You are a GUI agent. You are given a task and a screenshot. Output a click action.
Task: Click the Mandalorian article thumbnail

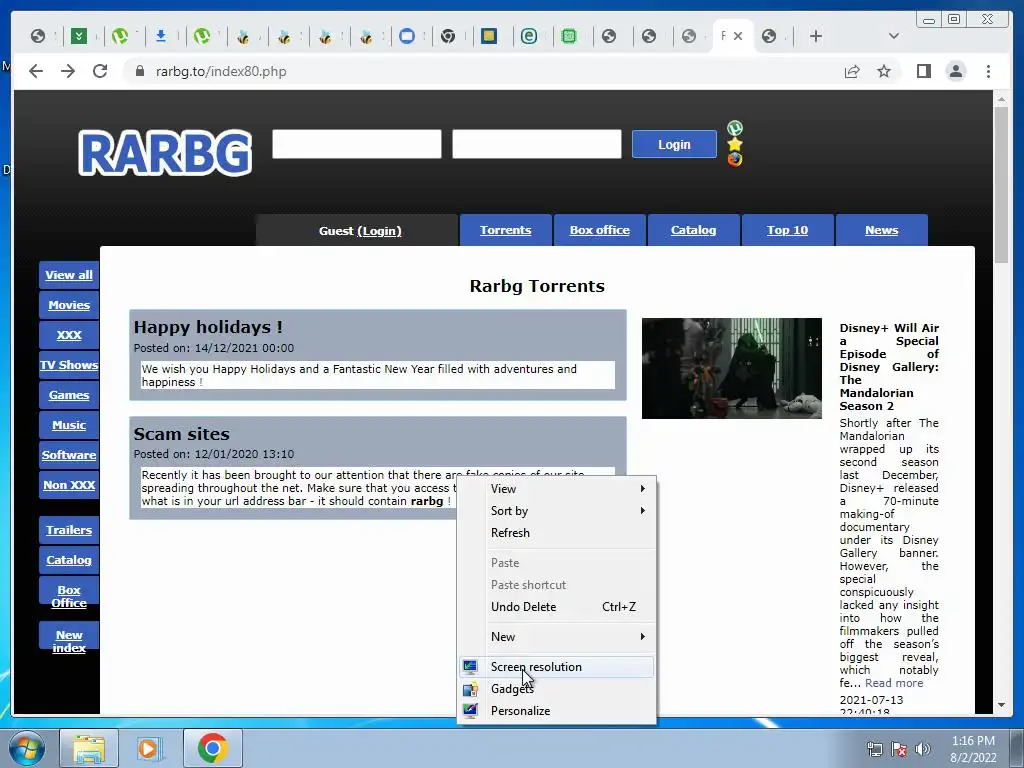click(x=731, y=368)
